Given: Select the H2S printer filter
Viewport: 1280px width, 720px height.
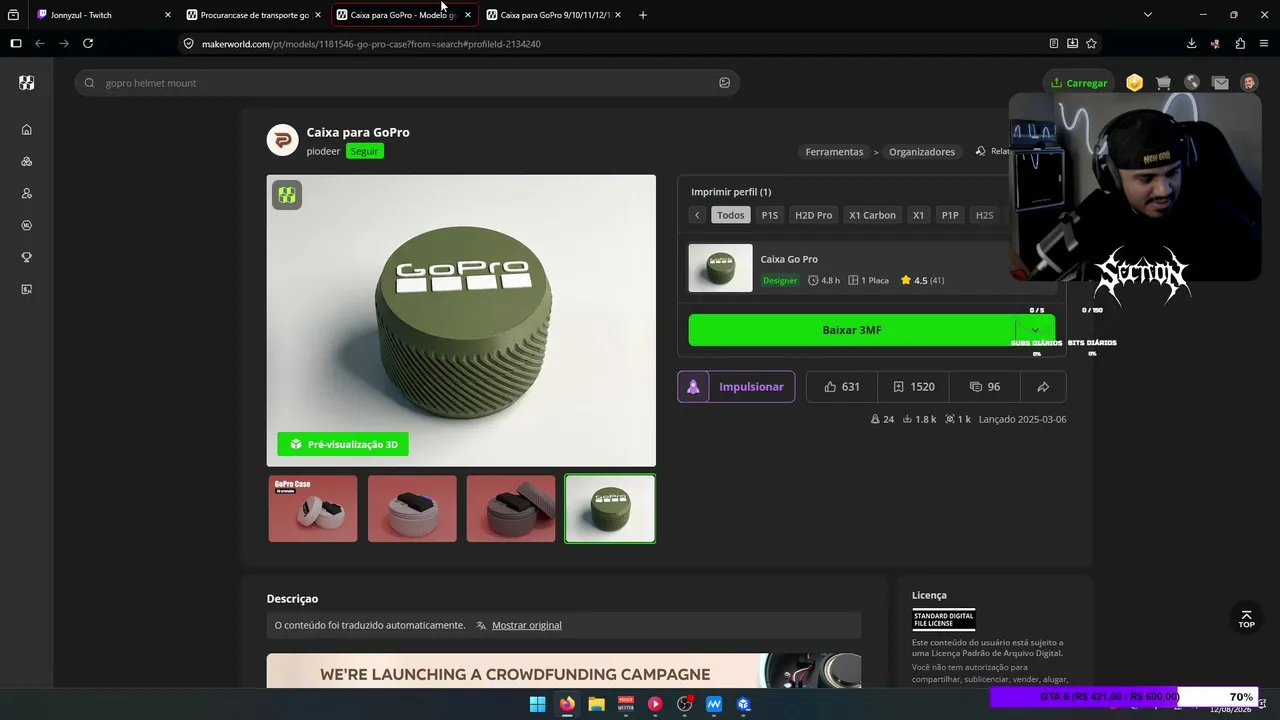Looking at the screenshot, I should (985, 215).
